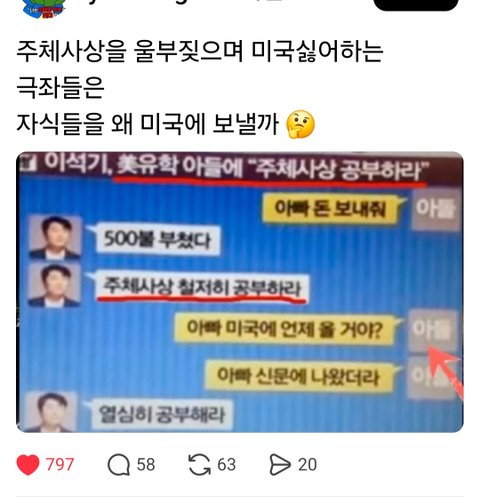Click the underlined bubble 주체사상 철저히 공부하라
The image size is (480, 497).
(202, 288)
